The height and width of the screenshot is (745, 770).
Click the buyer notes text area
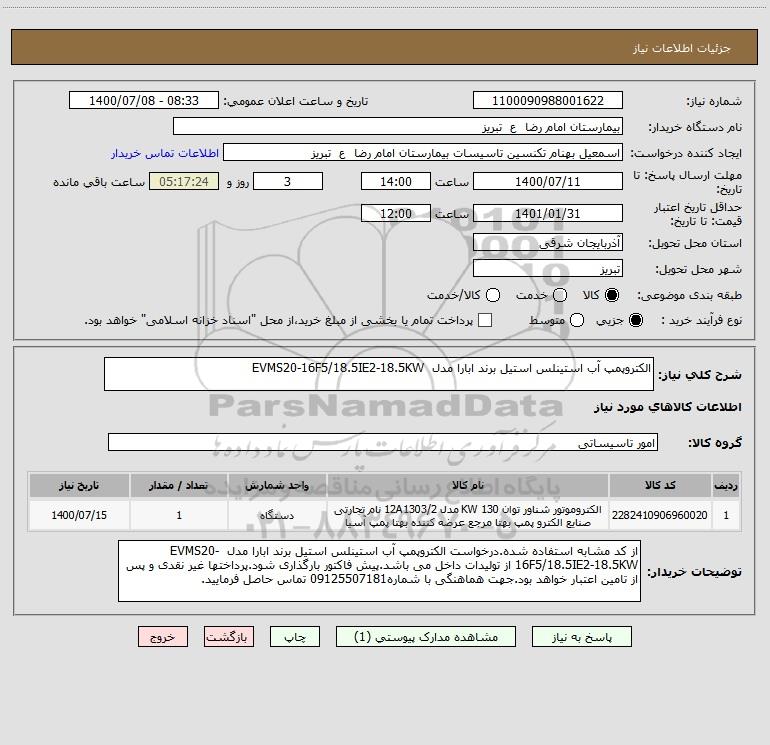coord(380,571)
